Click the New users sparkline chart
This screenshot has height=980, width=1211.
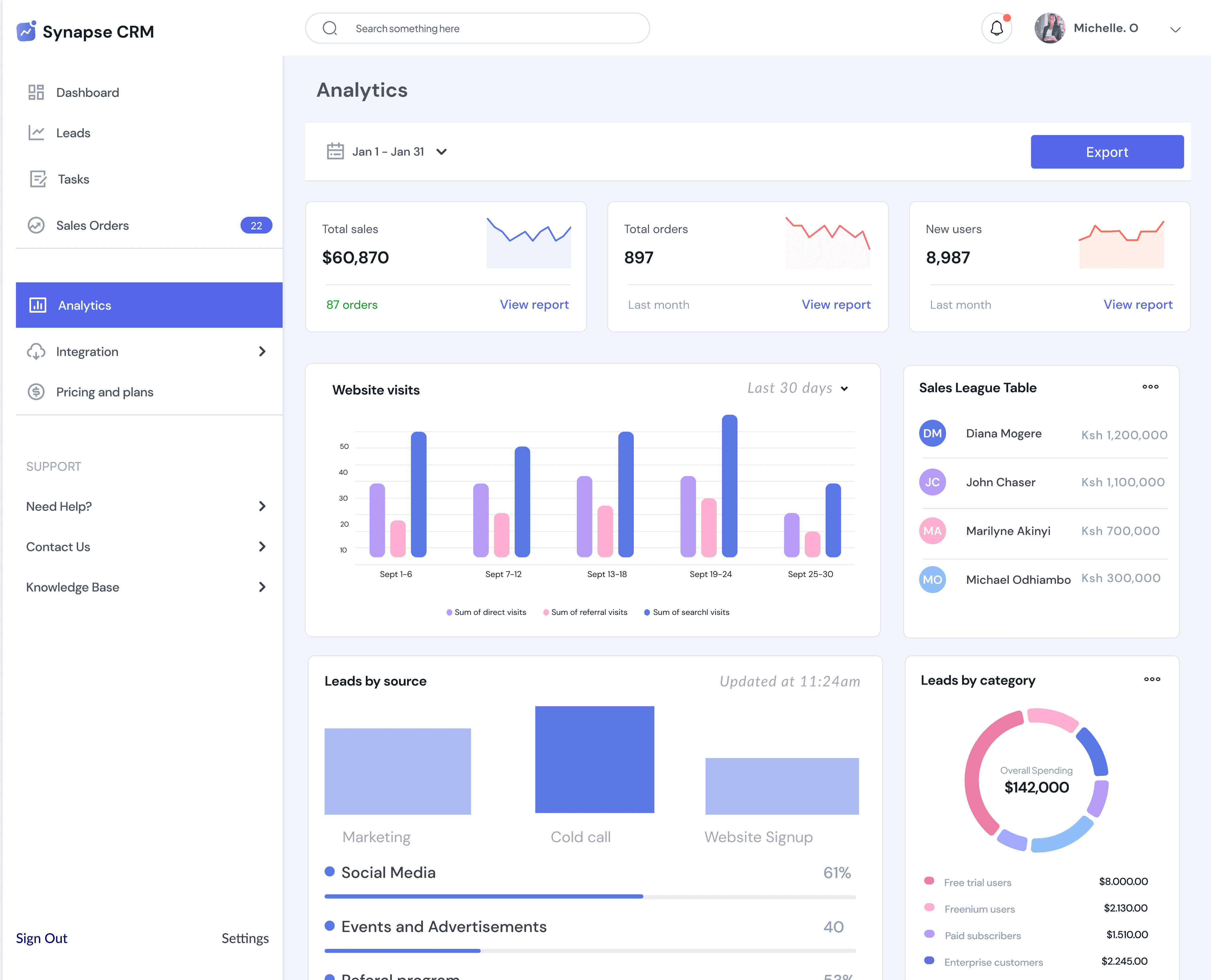pyautogui.click(x=1121, y=244)
